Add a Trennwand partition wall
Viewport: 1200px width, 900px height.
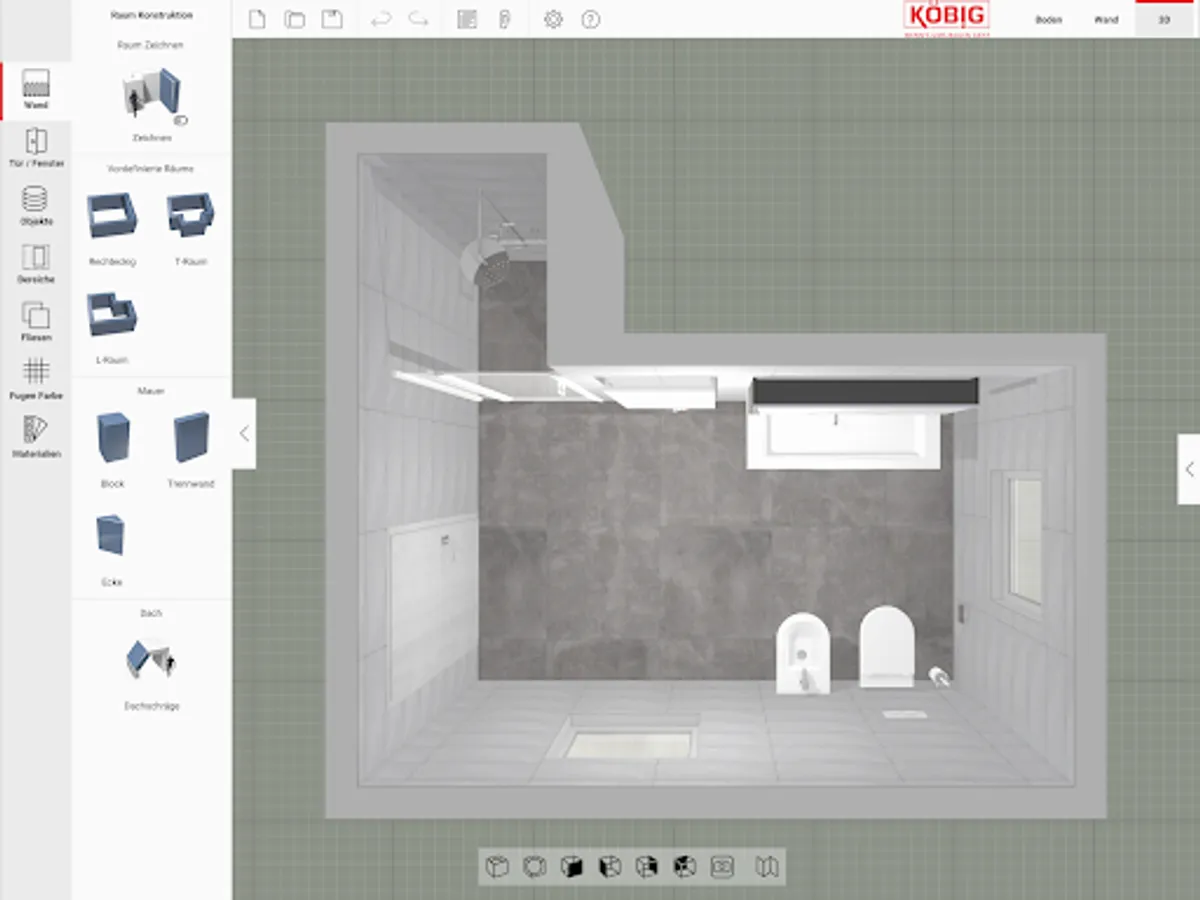click(x=191, y=449)
